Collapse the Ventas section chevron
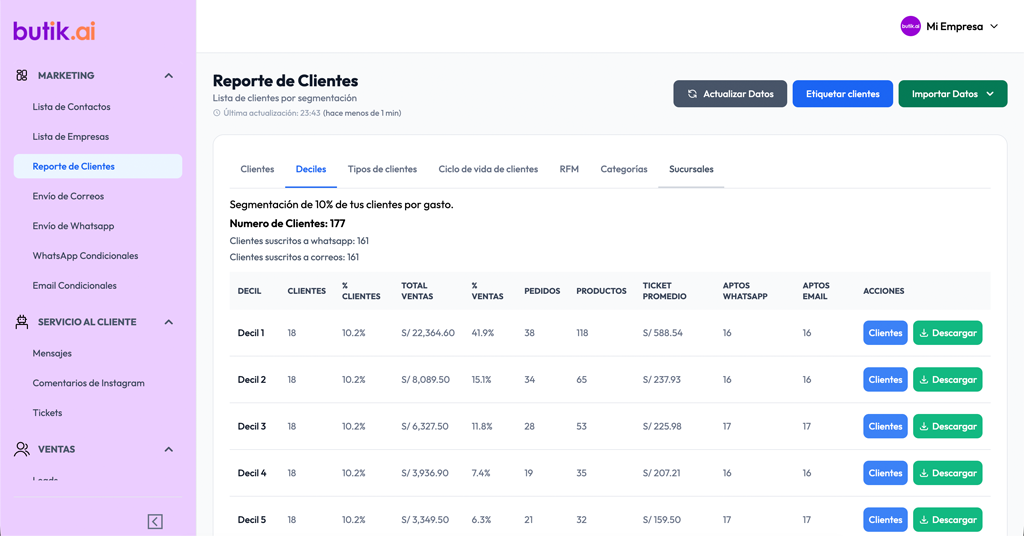The width and height of the screenshot is (1024, 536). tap(168, 449)
